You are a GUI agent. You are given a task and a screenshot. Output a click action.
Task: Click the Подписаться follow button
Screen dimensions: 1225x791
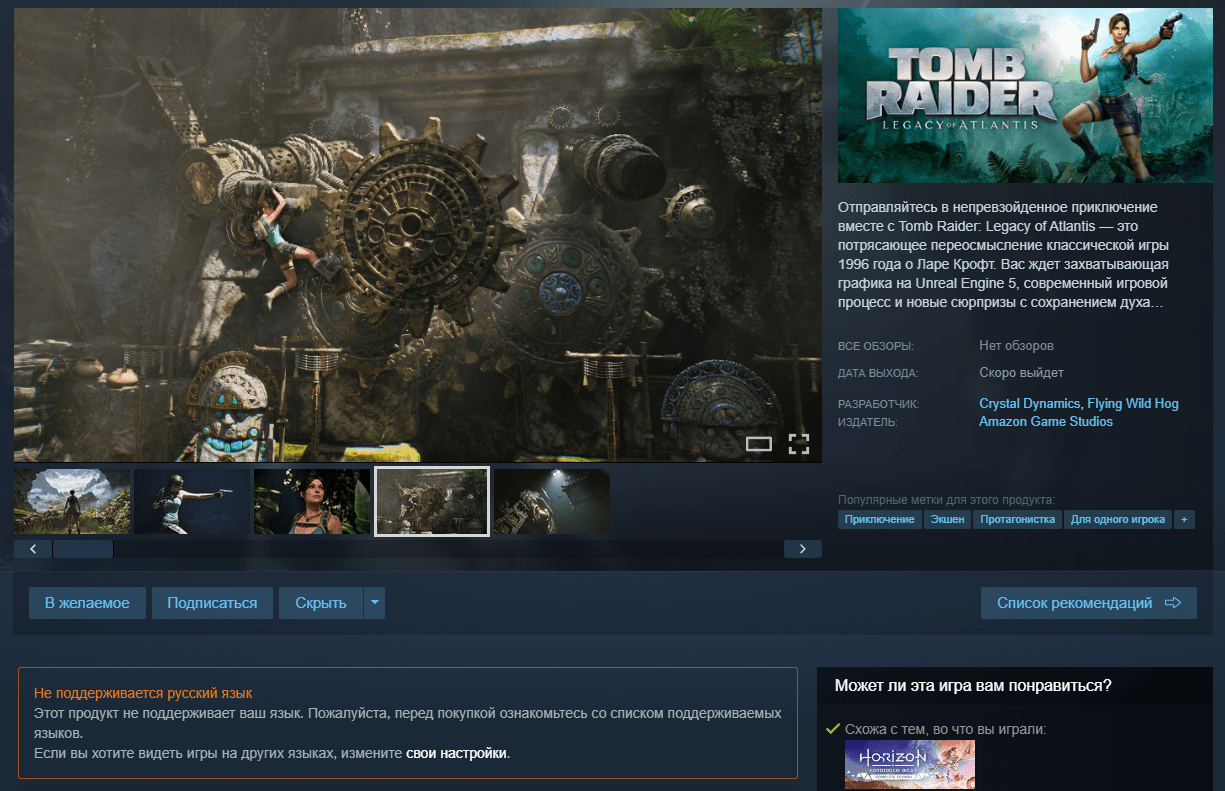pyautogui.click(x=212, y=603)
